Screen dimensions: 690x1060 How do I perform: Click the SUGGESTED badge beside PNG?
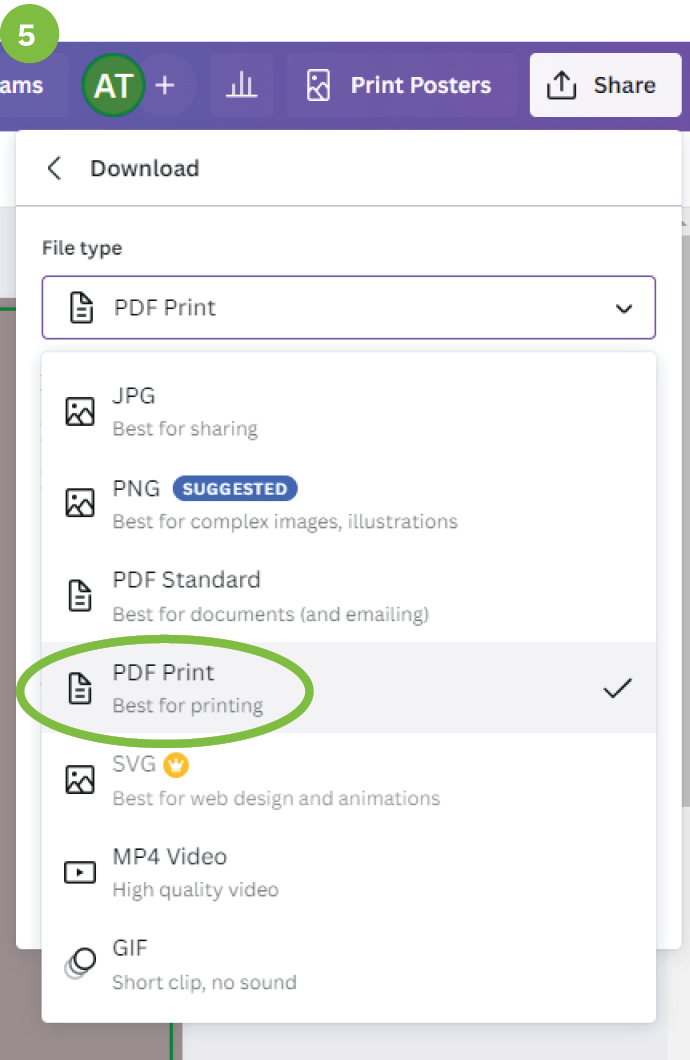tap(235, 489)
